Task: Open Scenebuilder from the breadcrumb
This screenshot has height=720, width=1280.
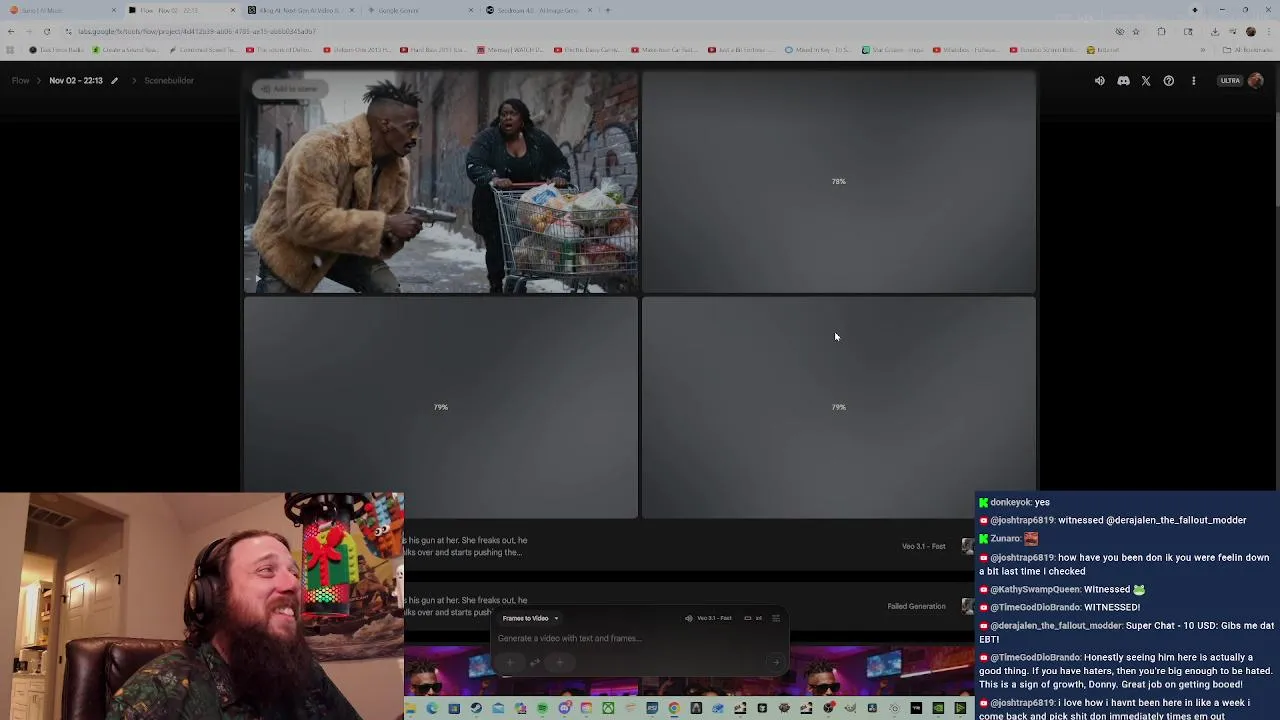Action: pyautogui.click(x=169, y=80)
